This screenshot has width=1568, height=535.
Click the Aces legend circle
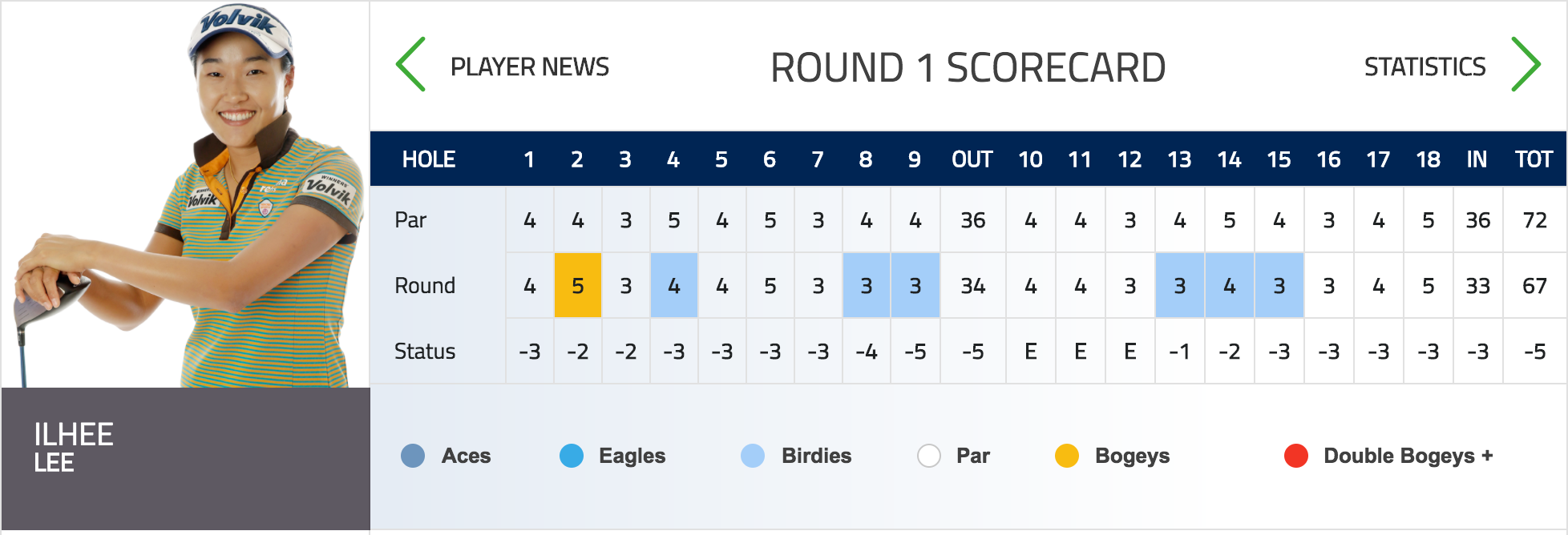(413, 456)
